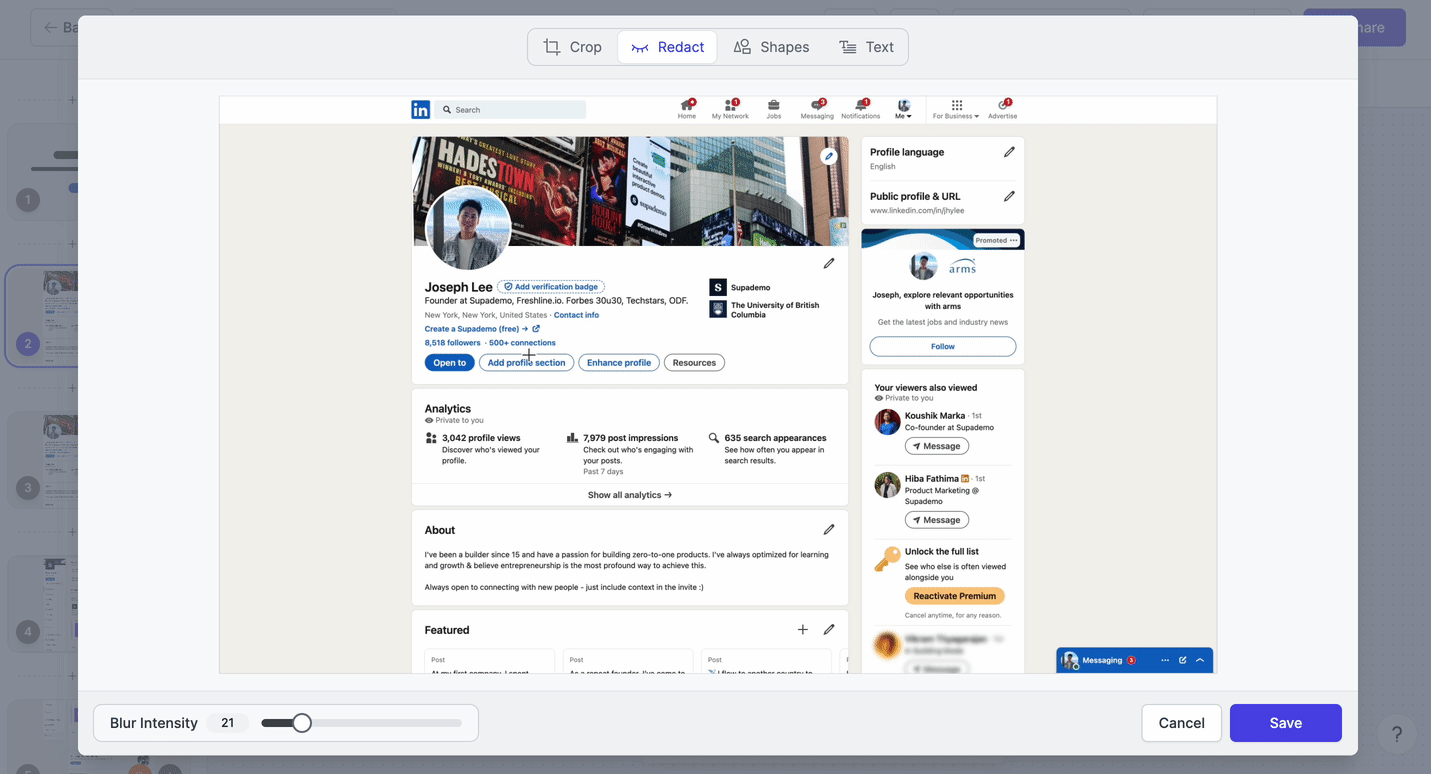1431x774 pixels.
Task: Save the redacted image
Action: point(1285,723)
